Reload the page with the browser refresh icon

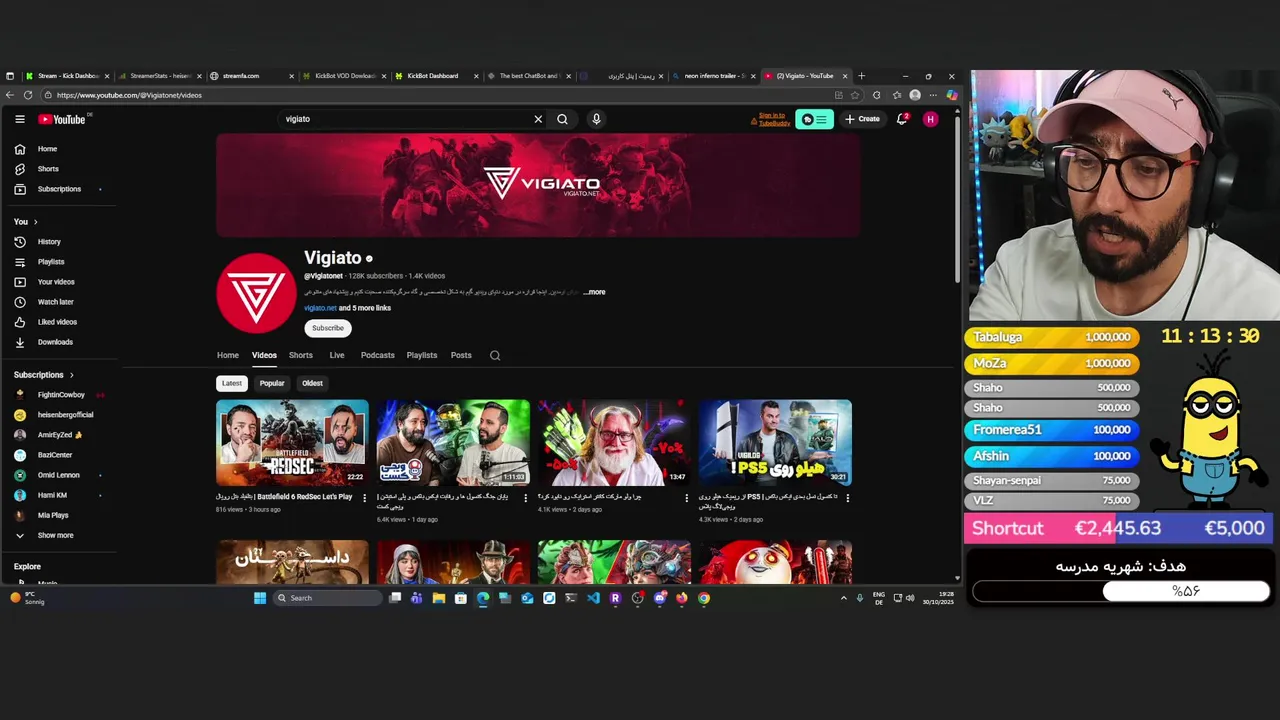click(x=28, y=95)
